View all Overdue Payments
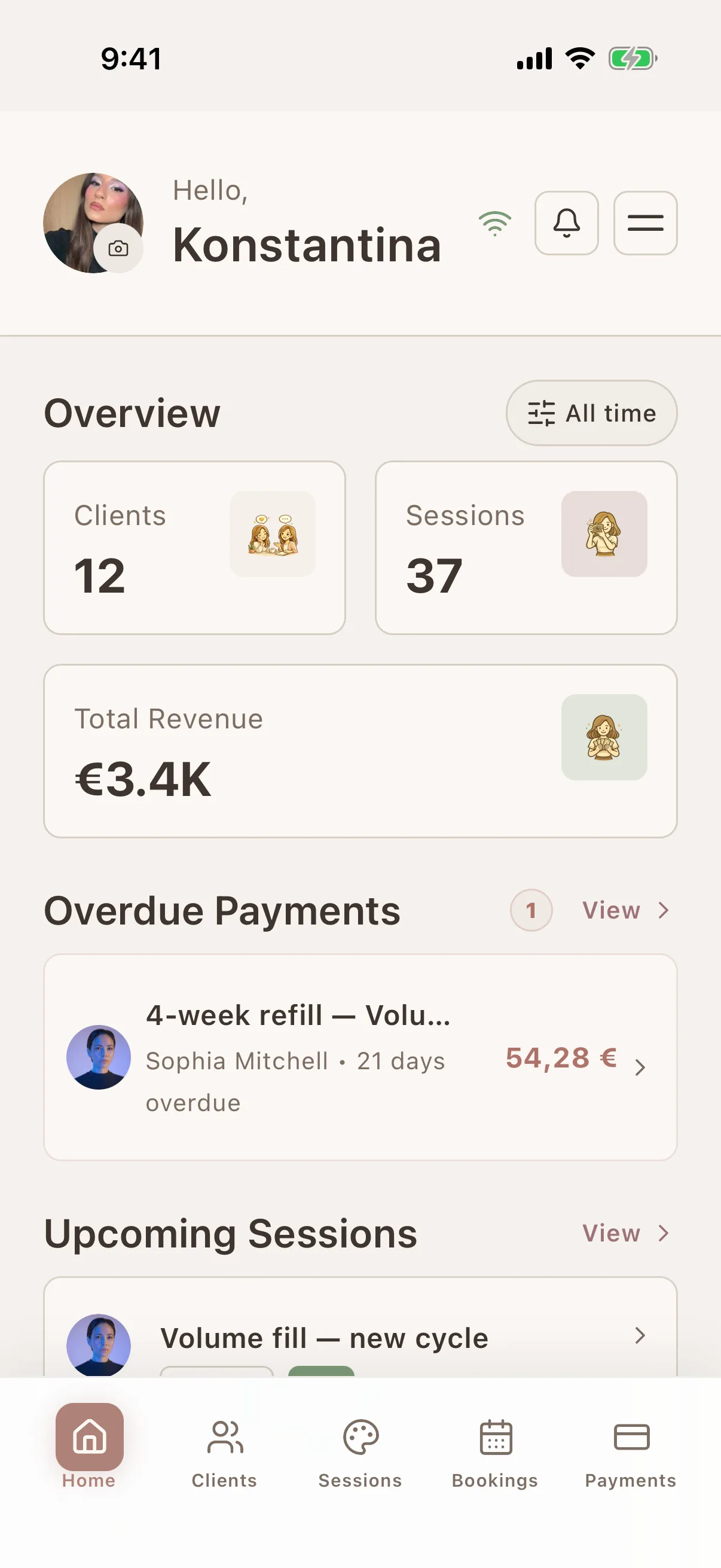 pos(626,910)
